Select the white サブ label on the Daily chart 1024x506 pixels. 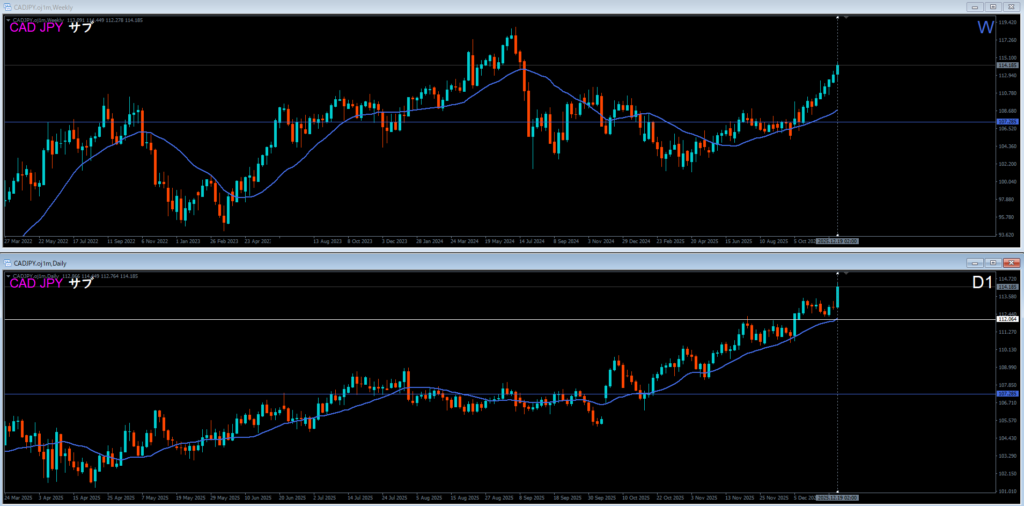(x=80, y=284)
